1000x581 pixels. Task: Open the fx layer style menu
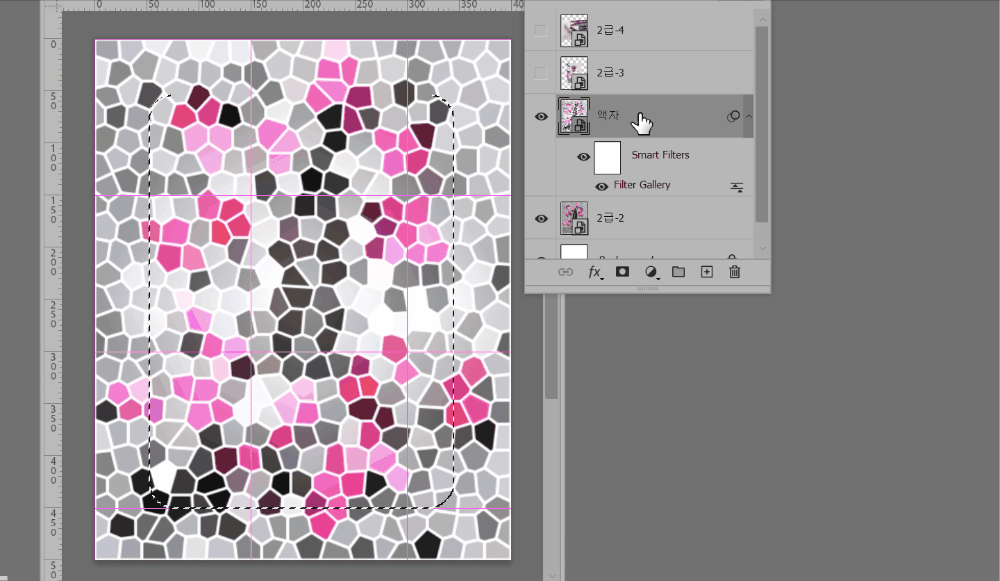594,272
